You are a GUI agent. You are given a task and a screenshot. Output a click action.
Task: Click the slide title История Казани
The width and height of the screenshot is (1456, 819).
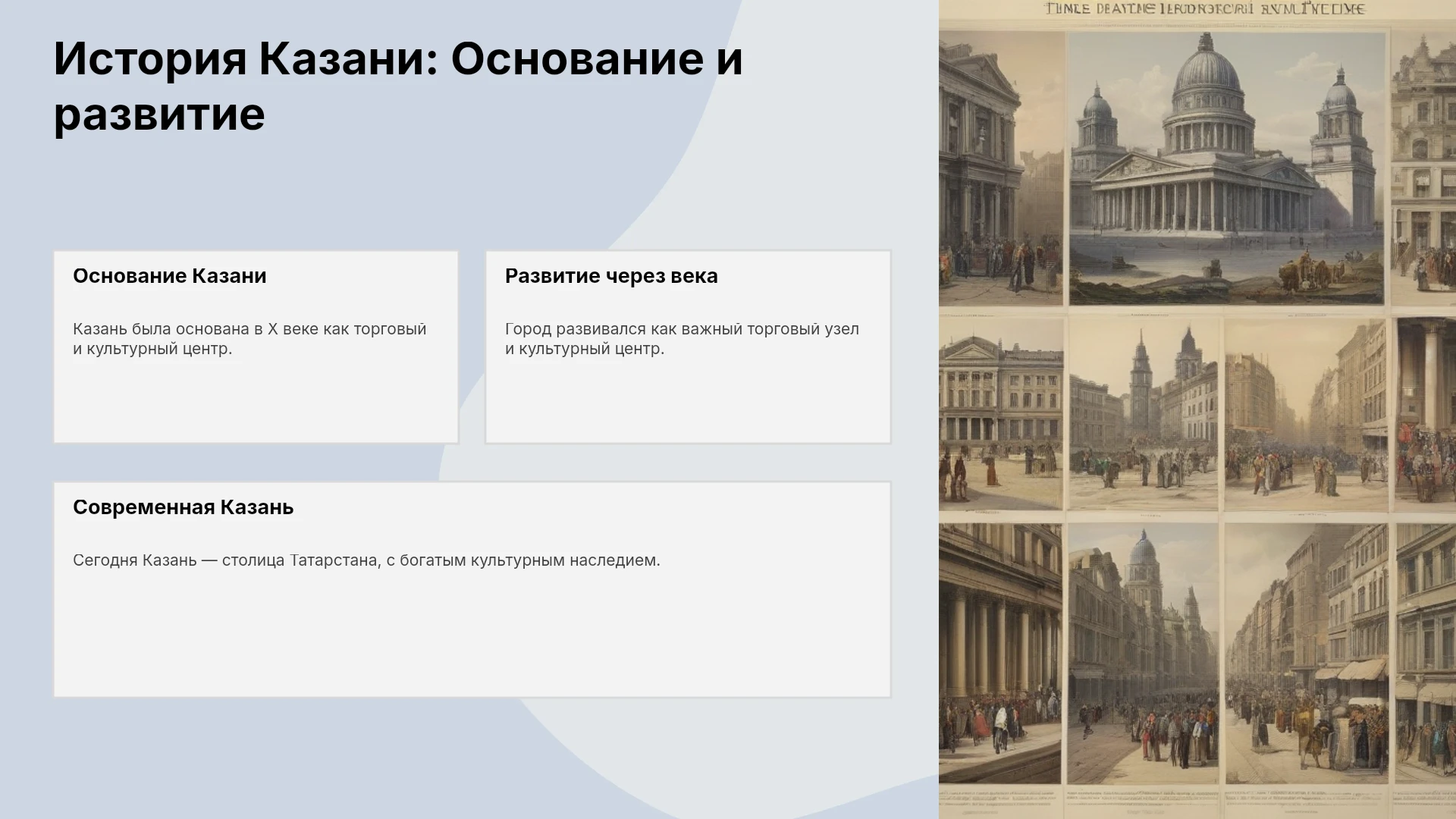(398, 86)
